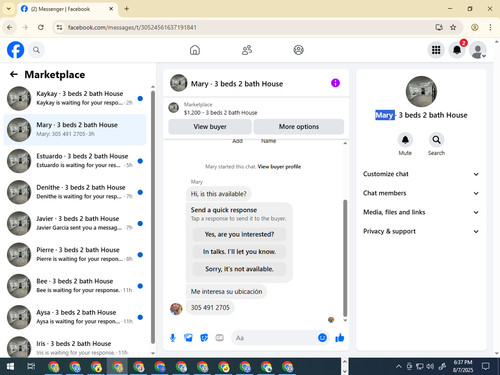Send a thumbs up like
Image resolution: width=500 pixels, height=375 pixels.
click(x=340, y=338)
